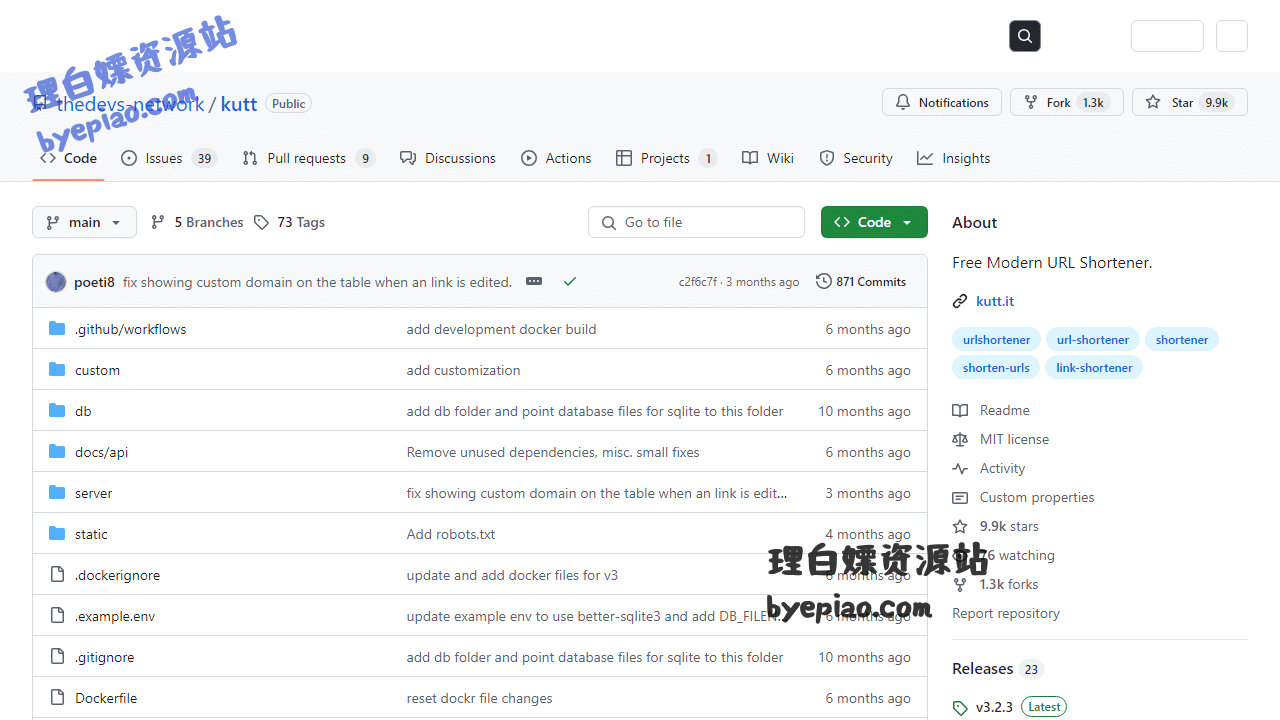Screen dimensions: 1280x720
Task: Open the Security tab
Action: [856, 158]
